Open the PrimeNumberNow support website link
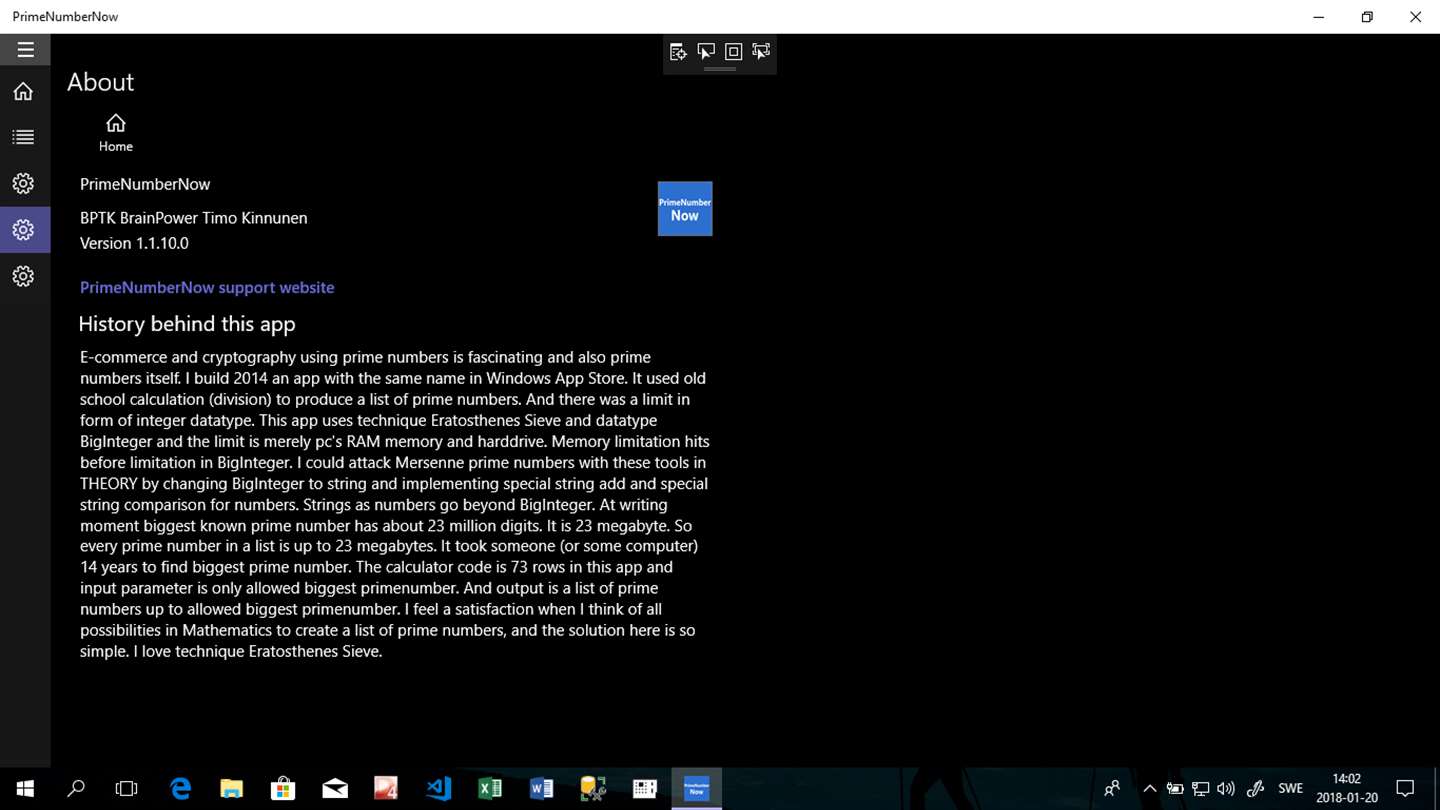 click(207, 287)
